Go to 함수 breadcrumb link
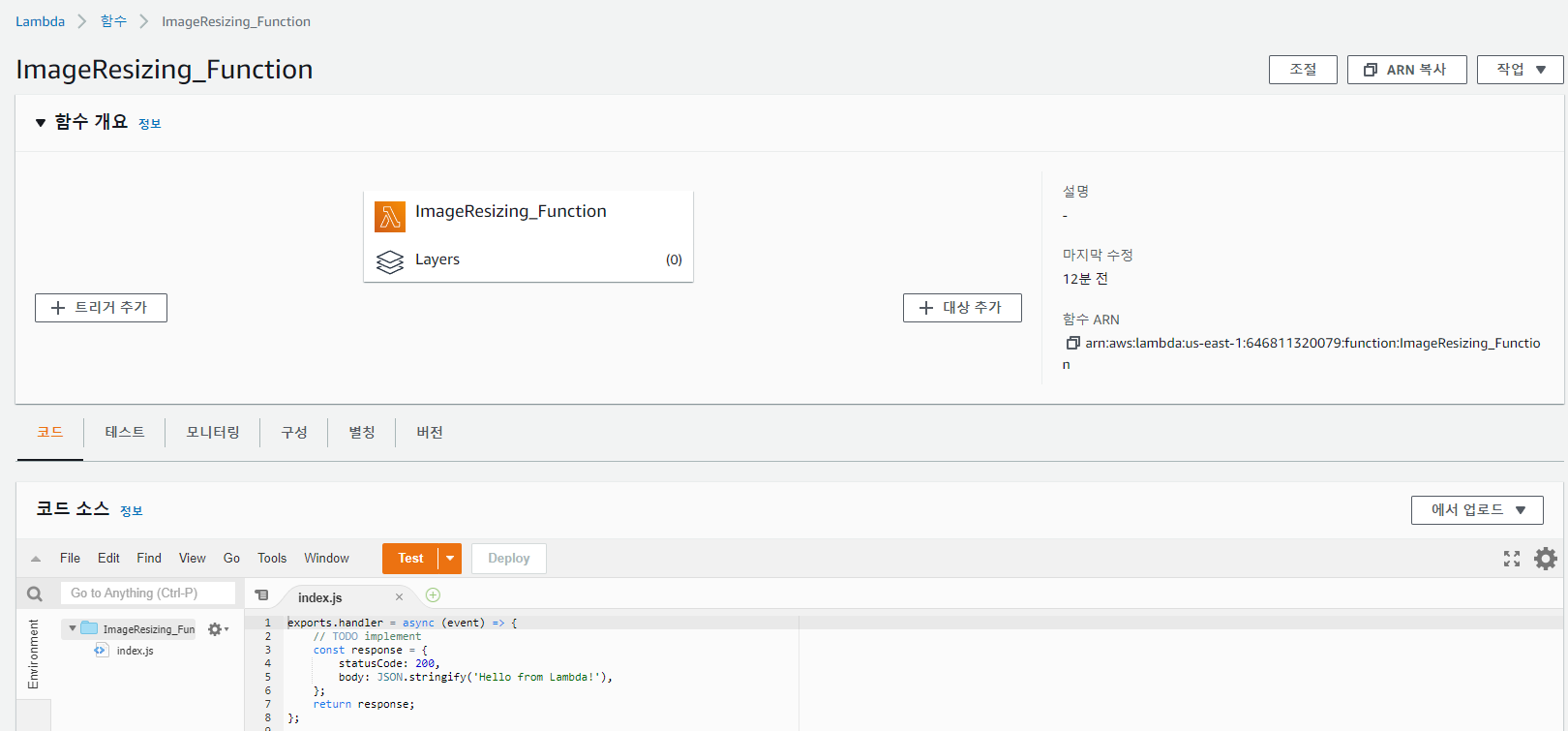Screen dimensions: 1568x731 point(113,21)
